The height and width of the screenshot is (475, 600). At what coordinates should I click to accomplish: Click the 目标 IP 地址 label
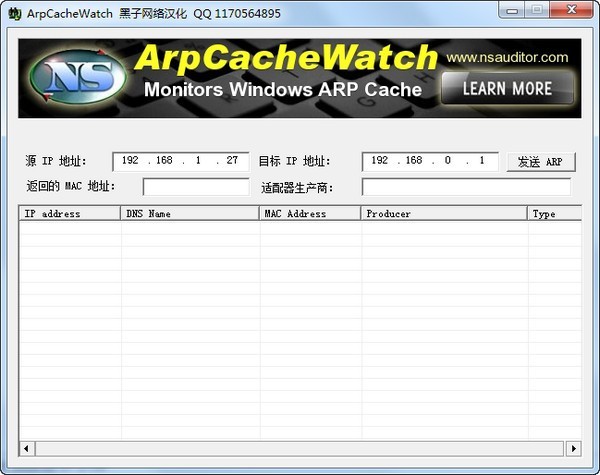295,161
